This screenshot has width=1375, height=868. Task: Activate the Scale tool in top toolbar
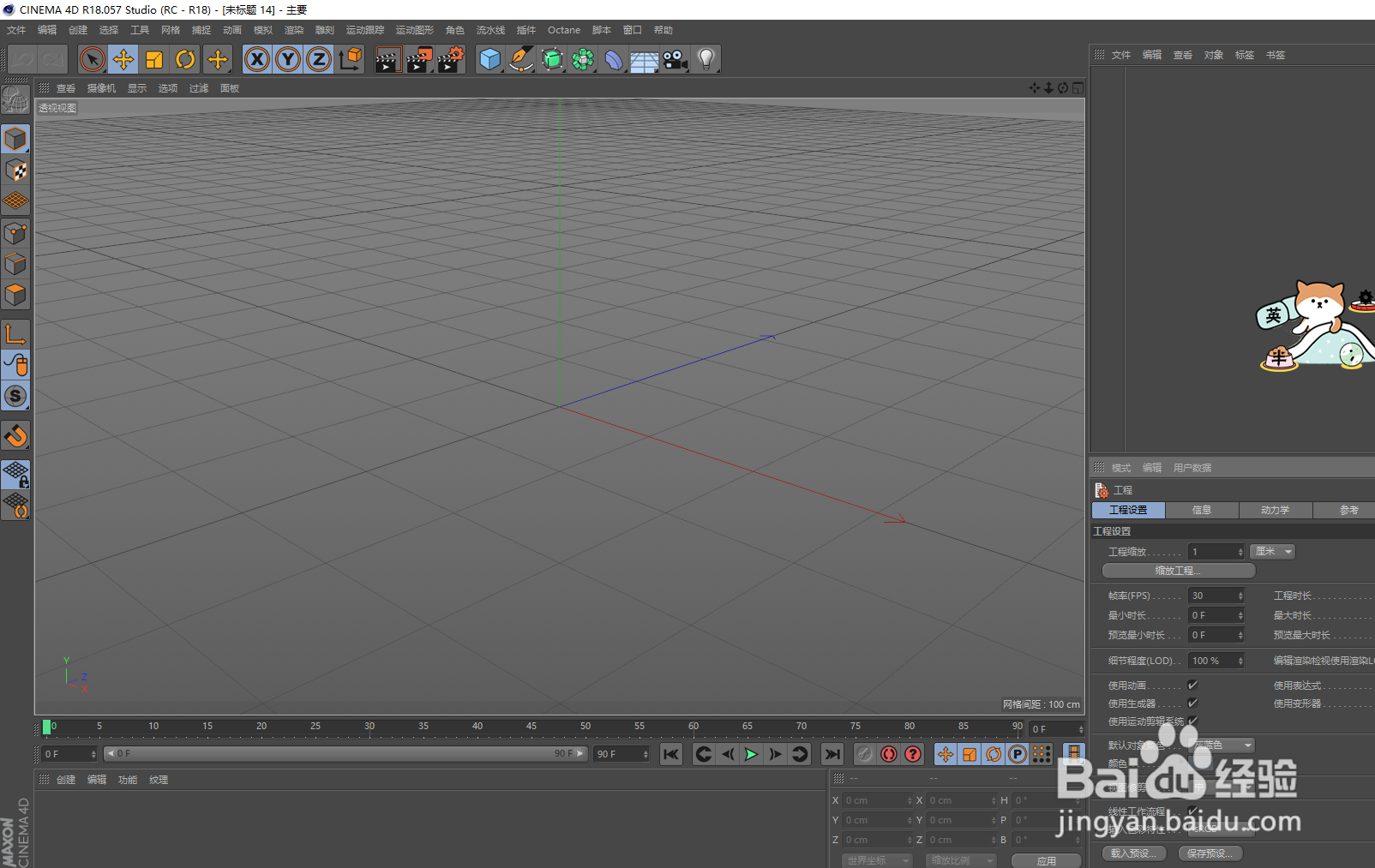pos(154,60)
